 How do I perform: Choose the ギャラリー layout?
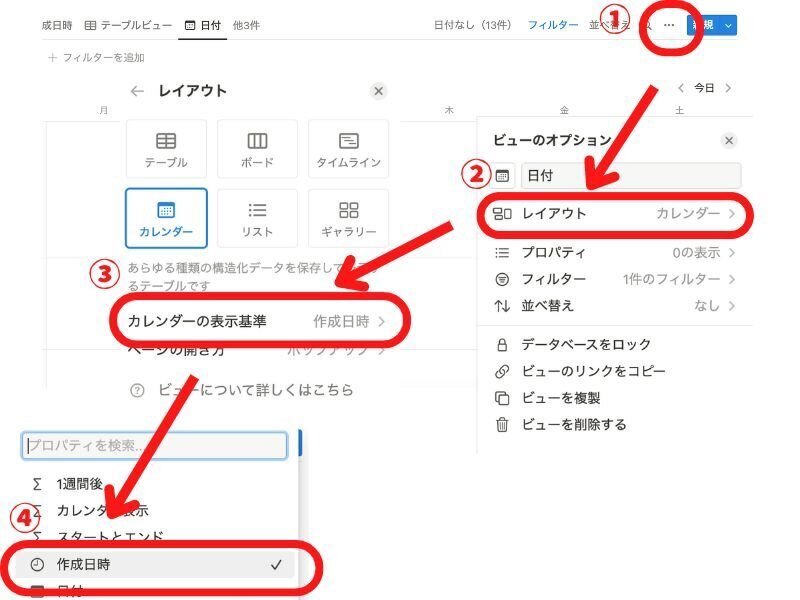pyautogui.click(x=348, y=218)
